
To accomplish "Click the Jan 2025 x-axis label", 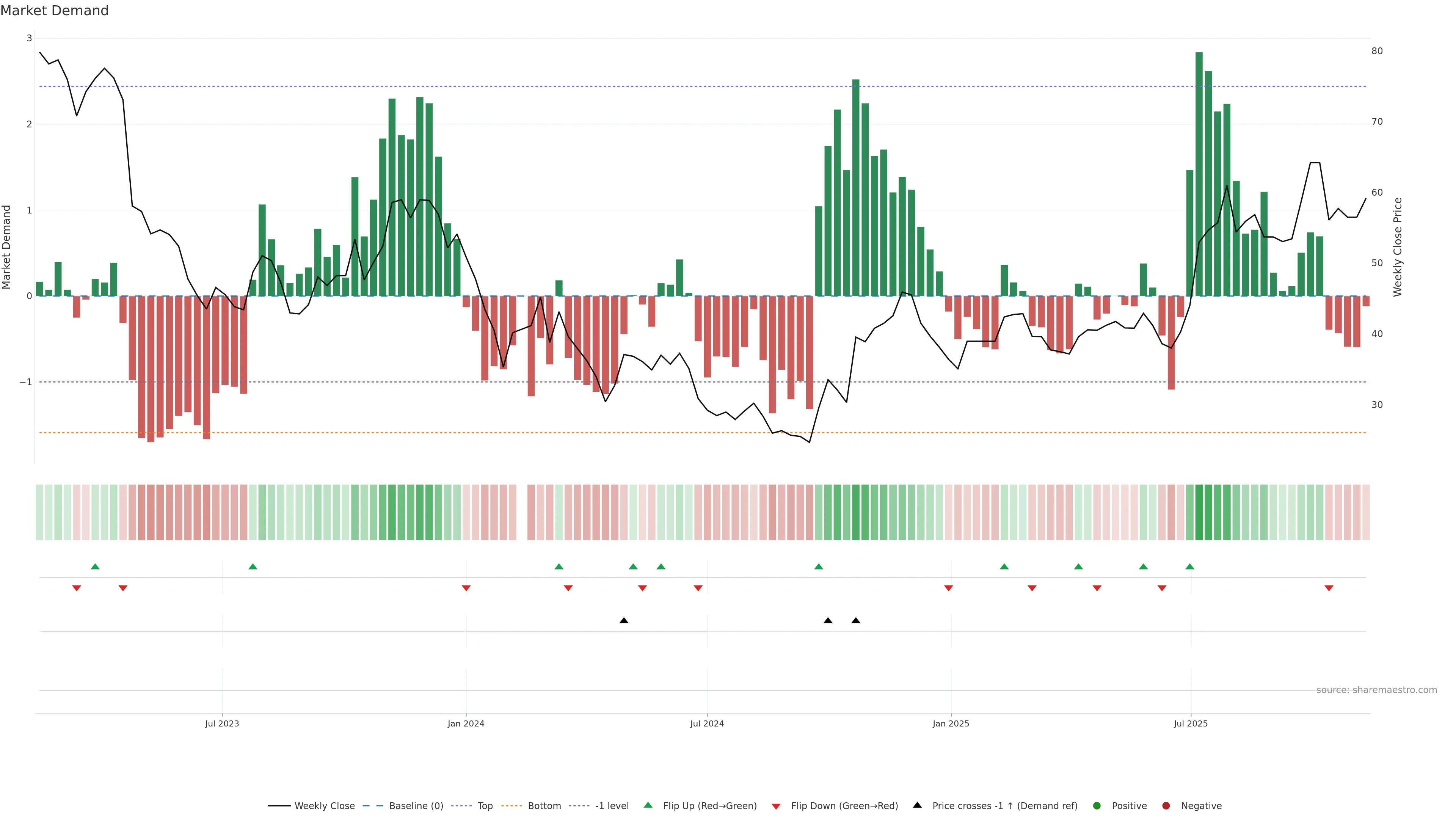I will click(x=951, y=723).
